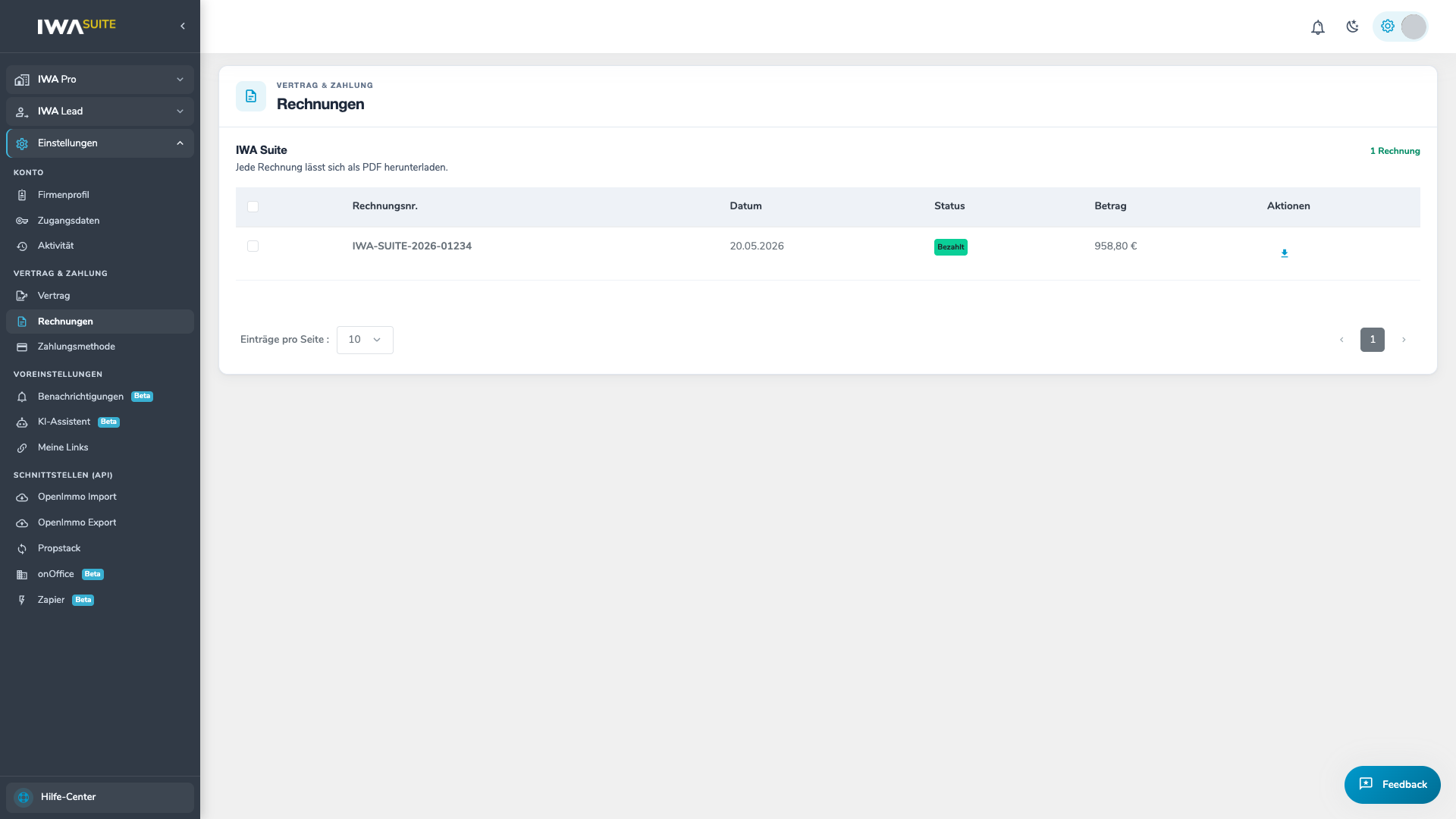Click the amount 958,80 €

1116,246
